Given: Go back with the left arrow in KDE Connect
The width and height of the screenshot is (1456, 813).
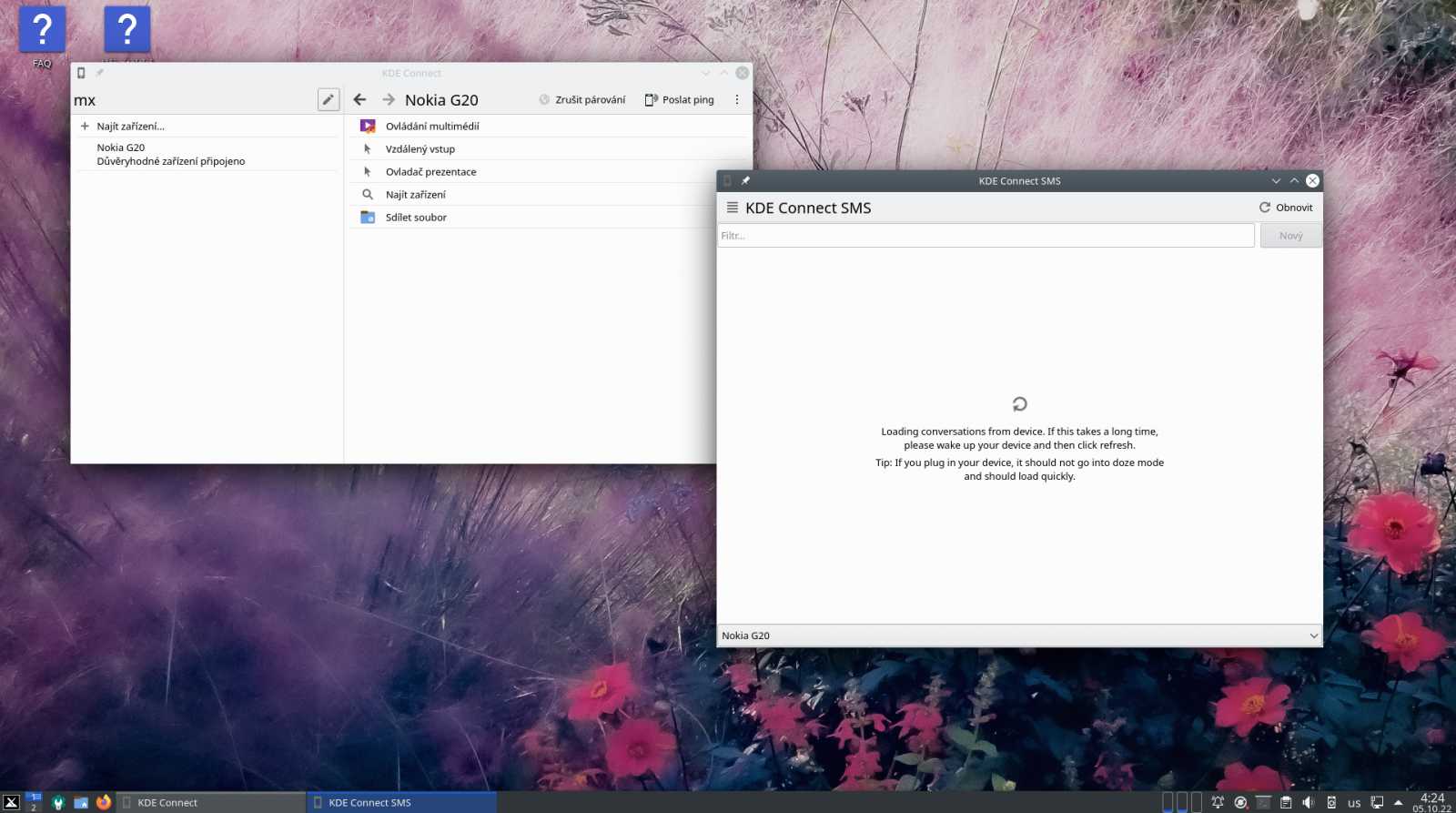Looking at the screenshot, I should pyautogui.click(x=360, y=99).
